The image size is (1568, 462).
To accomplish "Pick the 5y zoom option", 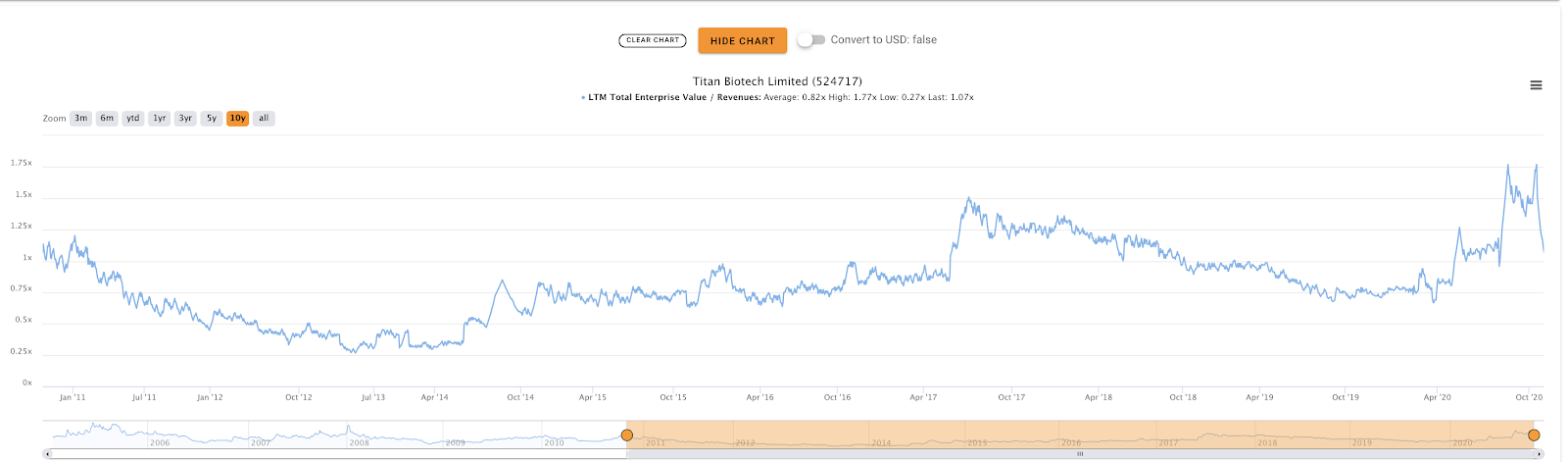I will tap(212, 119).
